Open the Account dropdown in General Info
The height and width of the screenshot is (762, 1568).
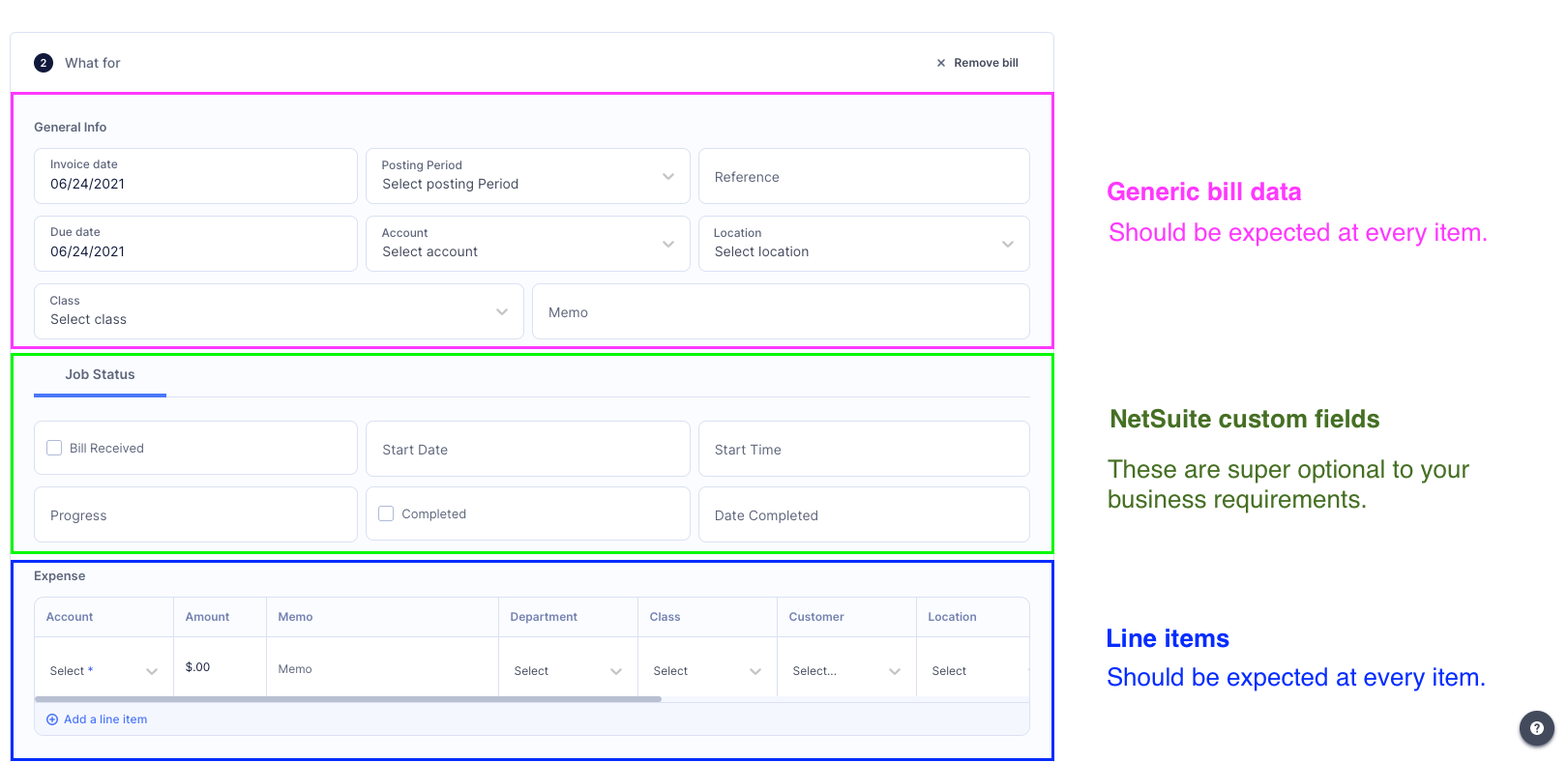[527, 244]
